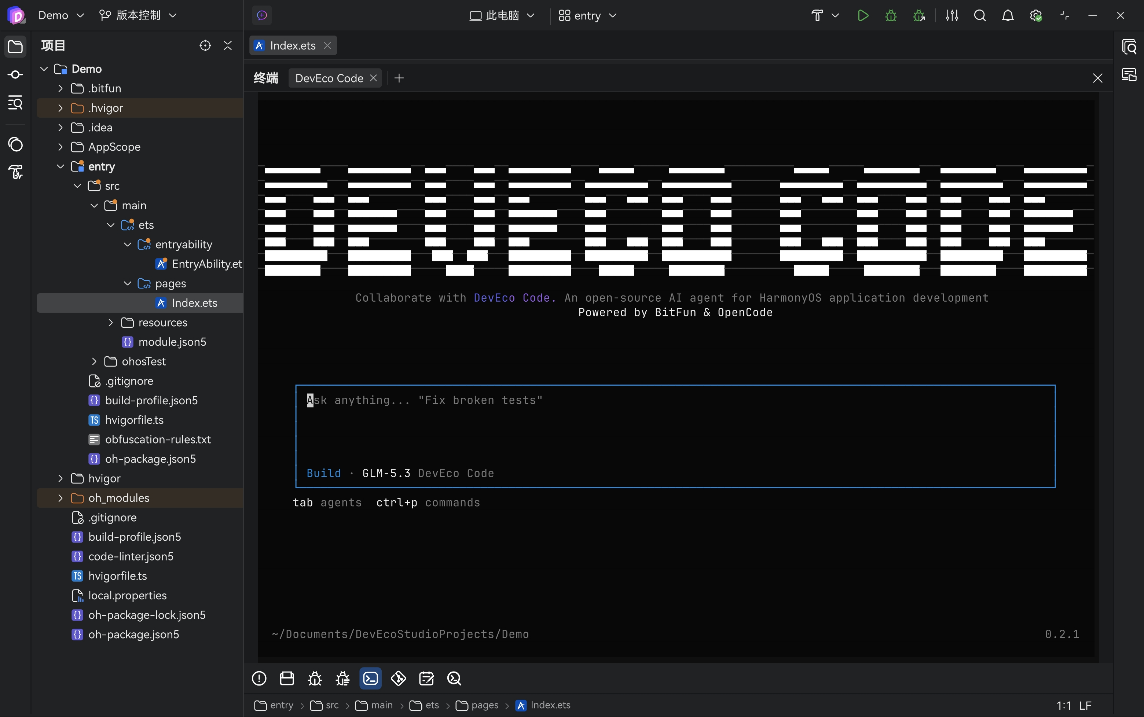Screen dimensions: 1144x717
Task: Open module.json5 in the project tree
Action: (172, 341)
